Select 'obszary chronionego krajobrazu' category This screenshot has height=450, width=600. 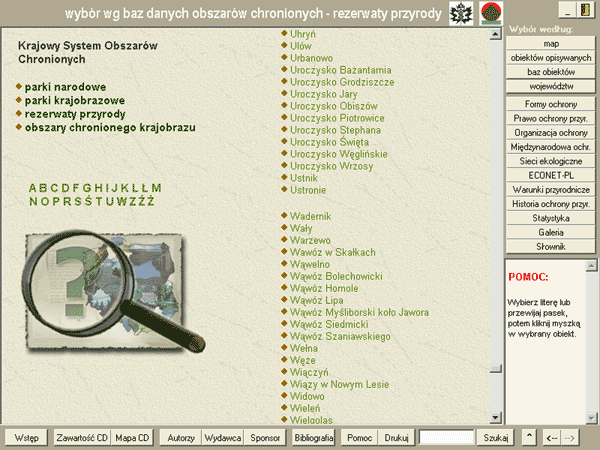click(x=110, y=128)
